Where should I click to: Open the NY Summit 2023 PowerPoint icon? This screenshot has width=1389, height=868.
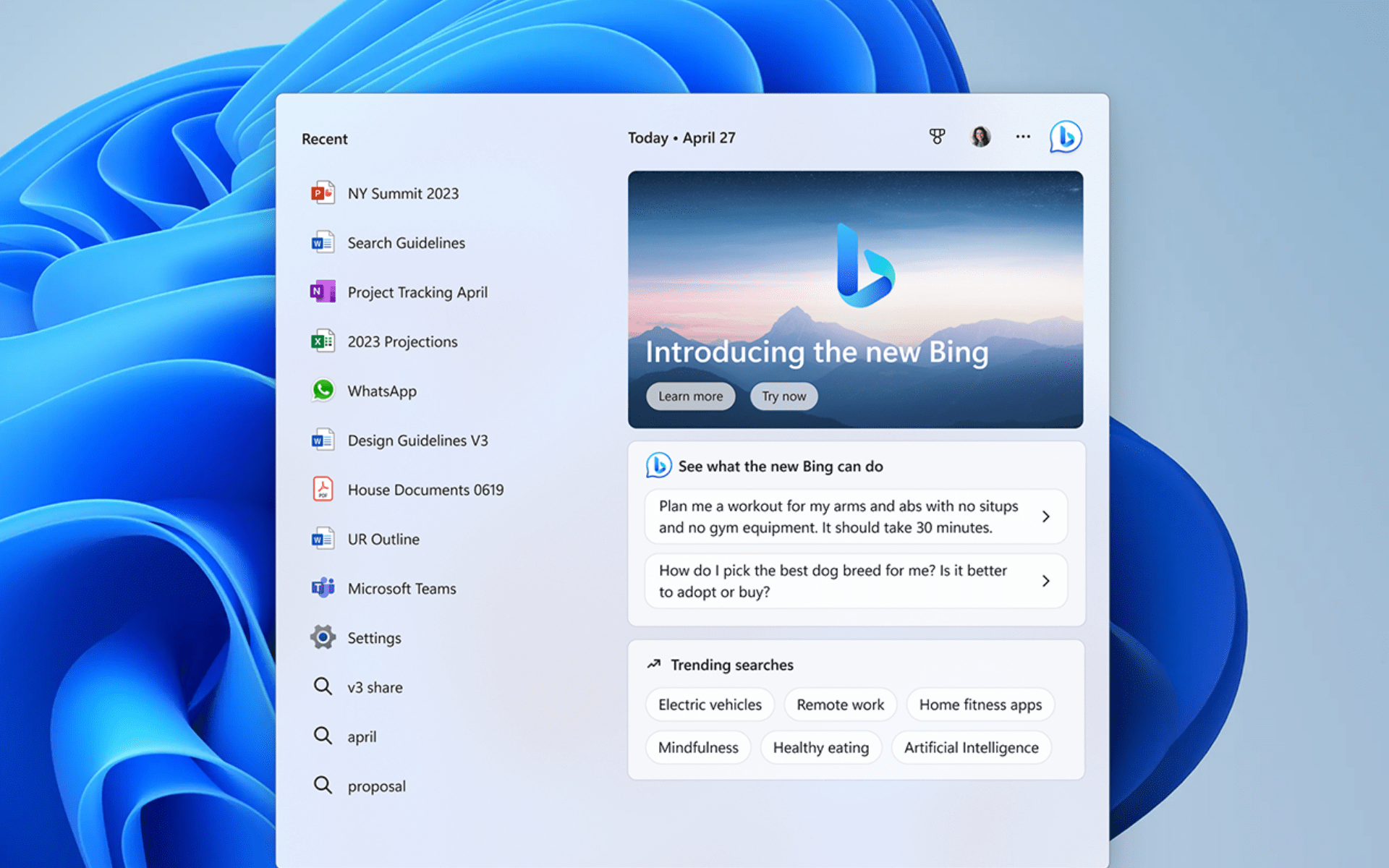click(323, 193)
